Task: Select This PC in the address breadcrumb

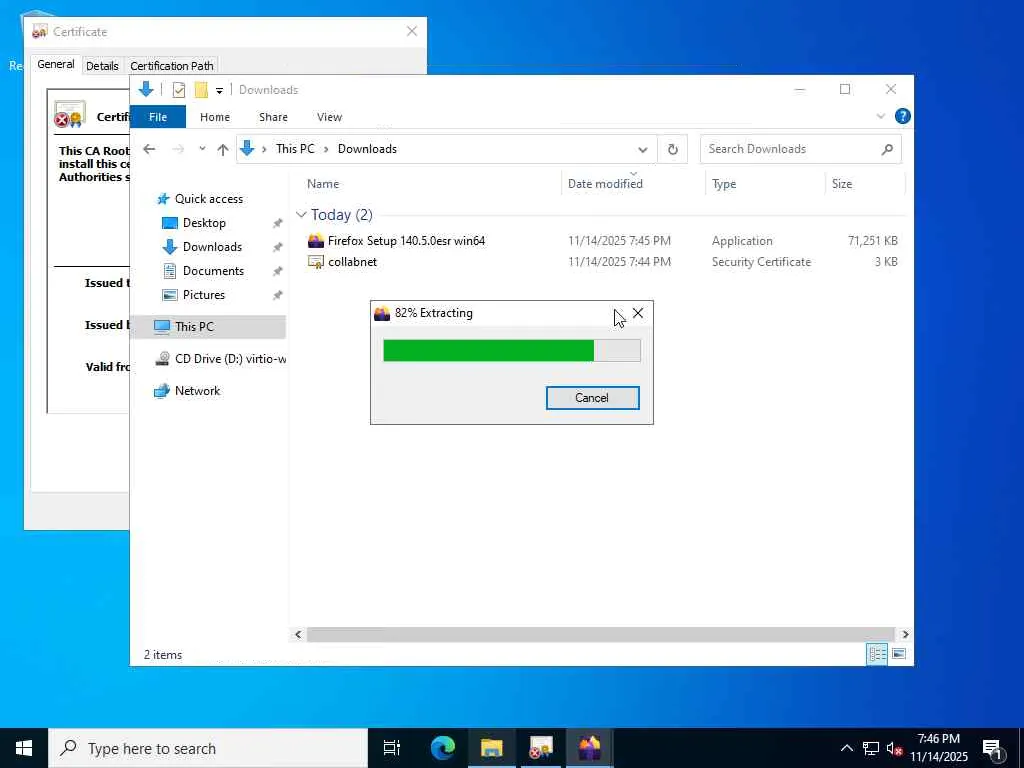Action: 295,149
